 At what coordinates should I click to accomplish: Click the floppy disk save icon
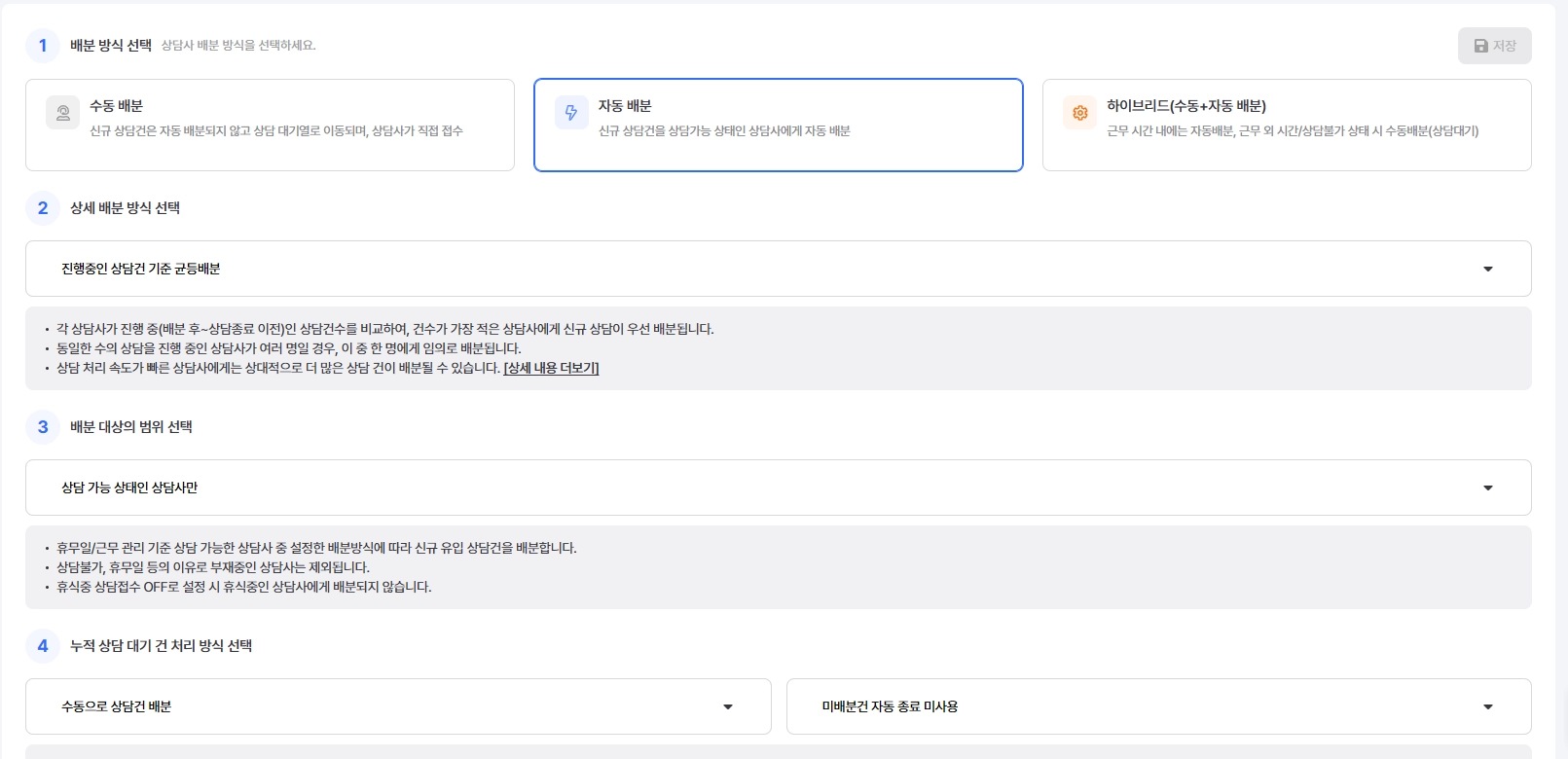pos(1481,46)
